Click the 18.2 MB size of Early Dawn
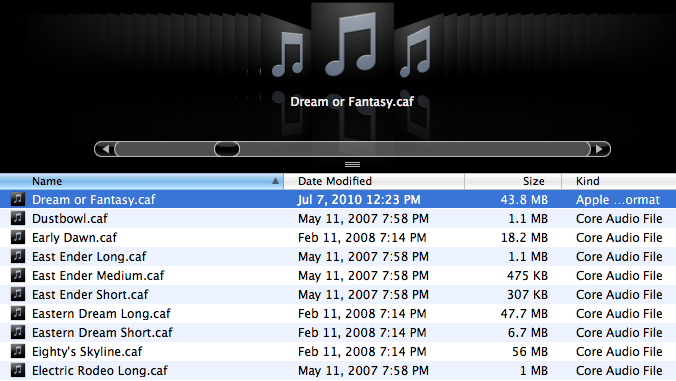This screenshot has width=676, height=381. pos(524,237)
